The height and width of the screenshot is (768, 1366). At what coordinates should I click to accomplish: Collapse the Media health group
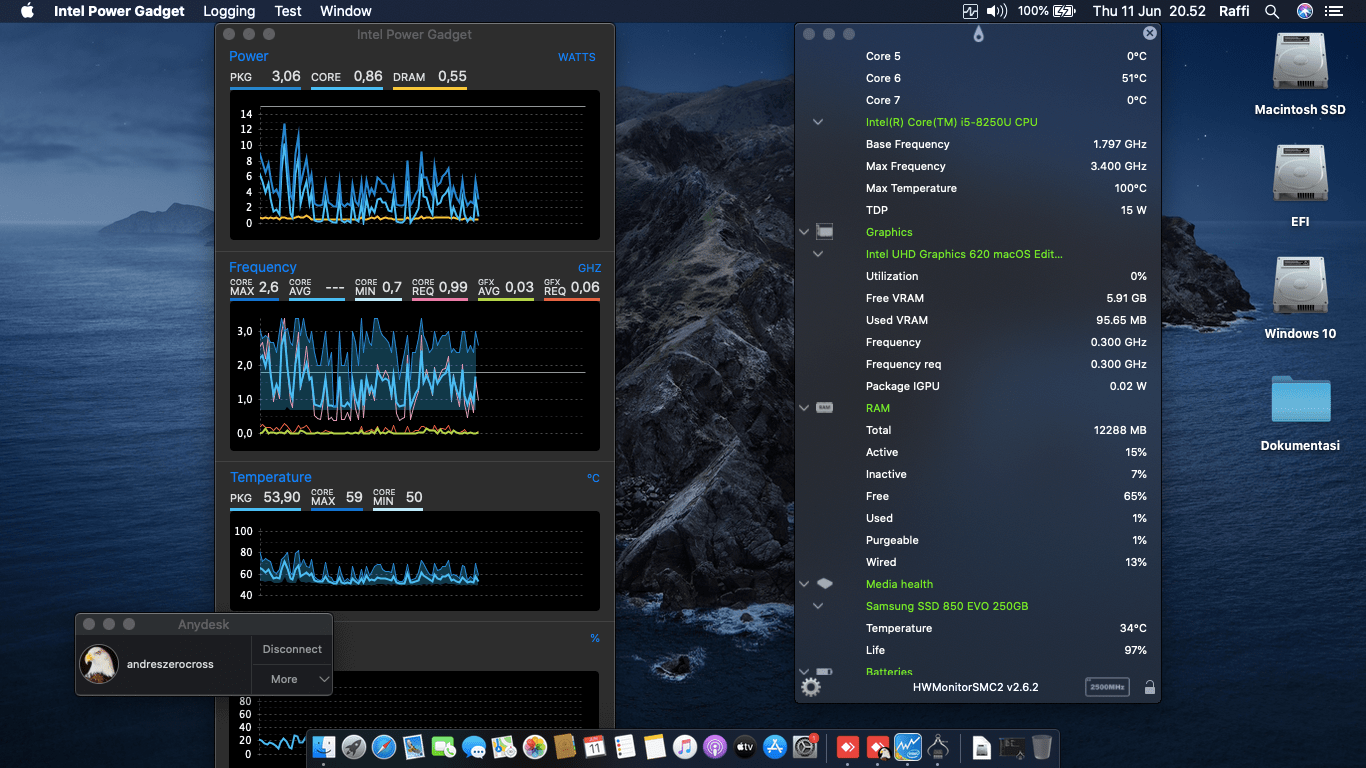tap(803, 584)
